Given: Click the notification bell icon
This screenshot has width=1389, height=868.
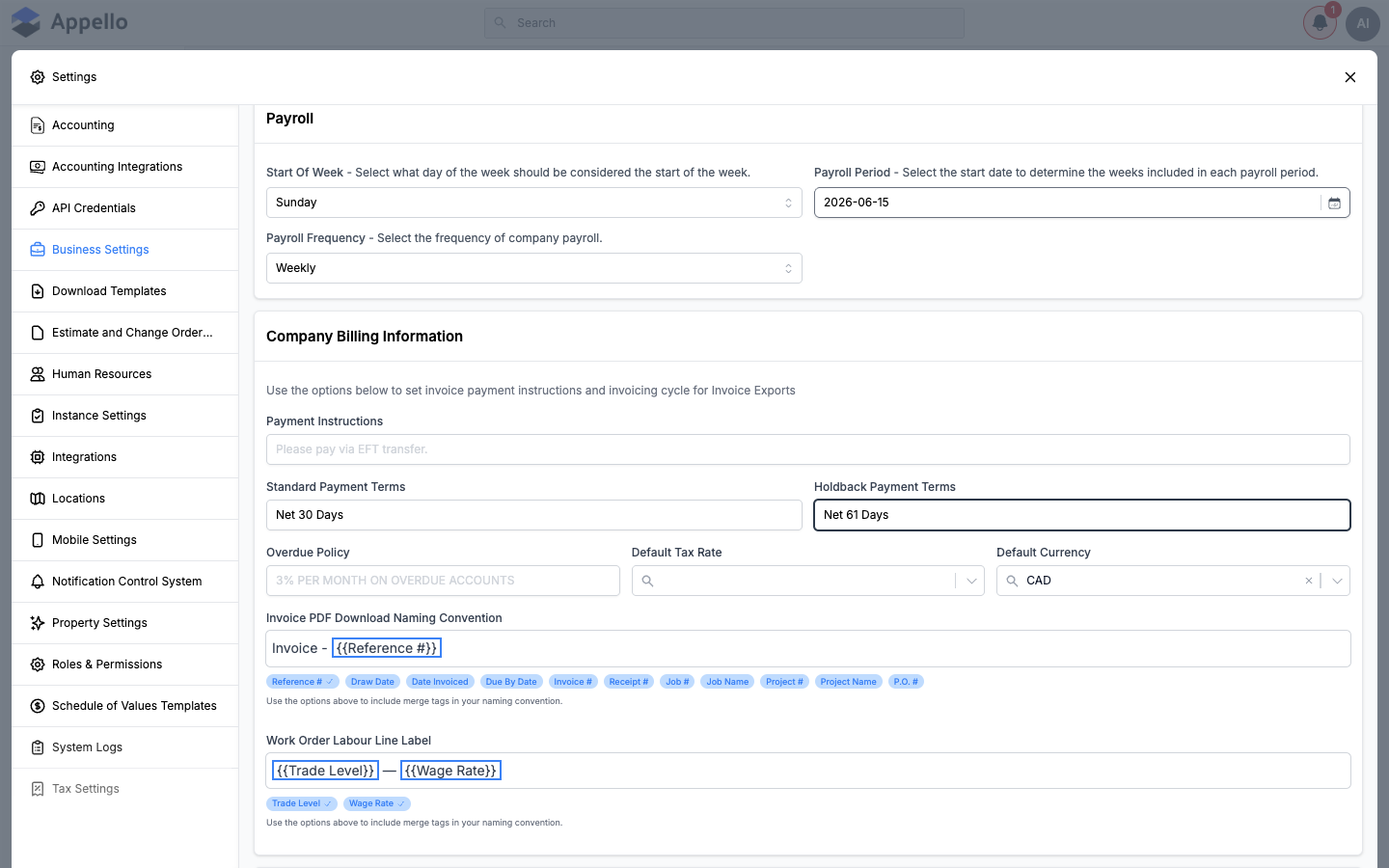Looking at the screenshot, I should (1320, 23).
